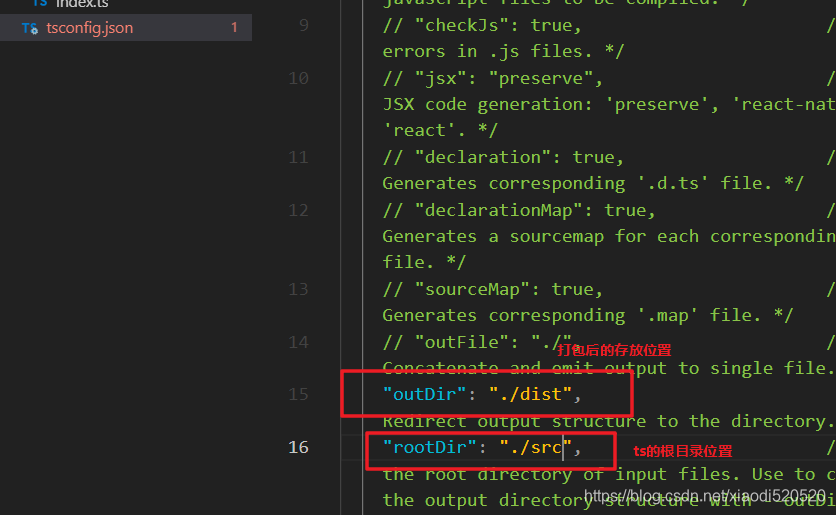Click line number 15 in the gutter
This screenshot has width=836, height=515.
click(x=299, y=394)
